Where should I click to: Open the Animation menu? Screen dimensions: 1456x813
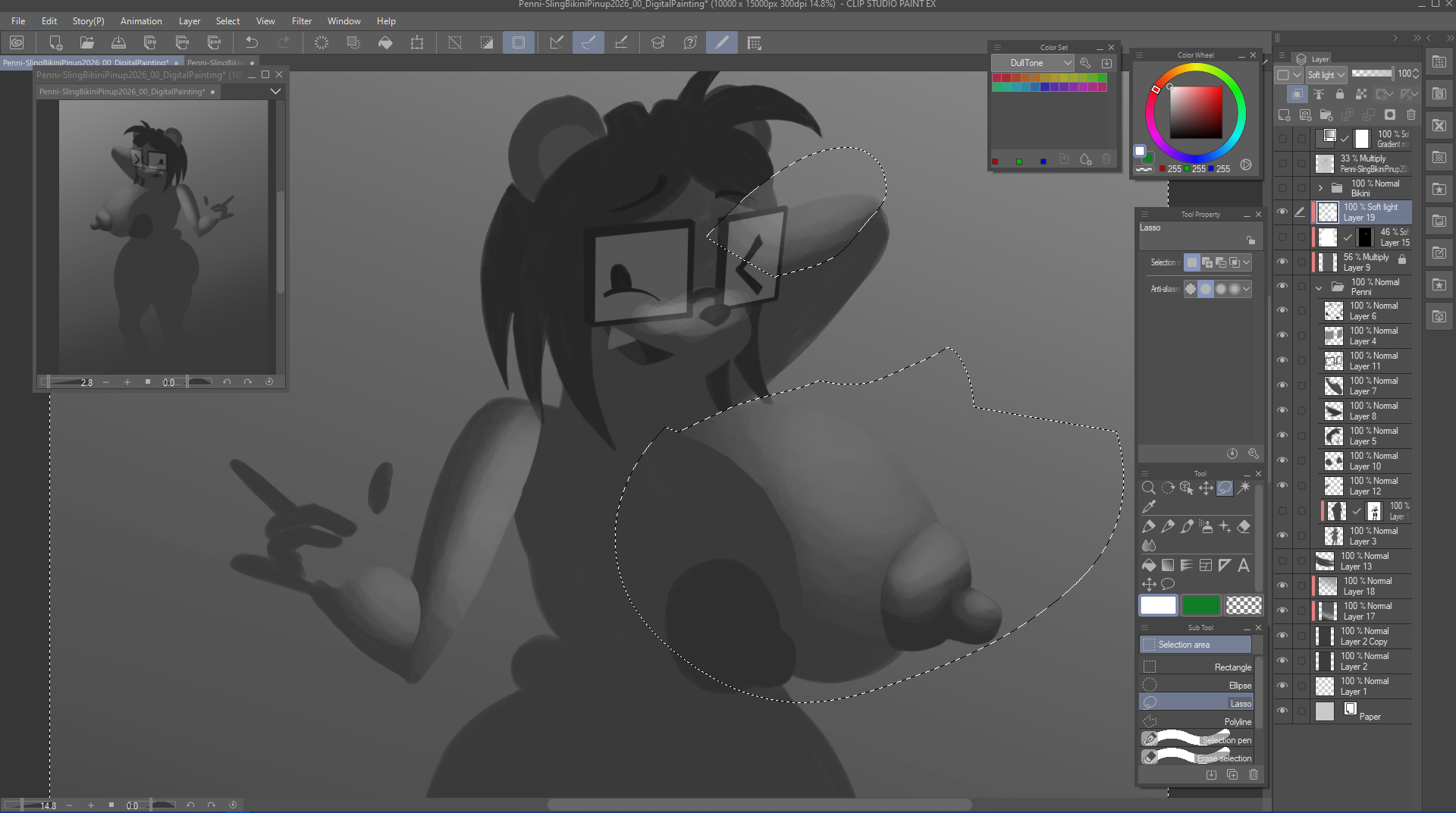point(141,21)
